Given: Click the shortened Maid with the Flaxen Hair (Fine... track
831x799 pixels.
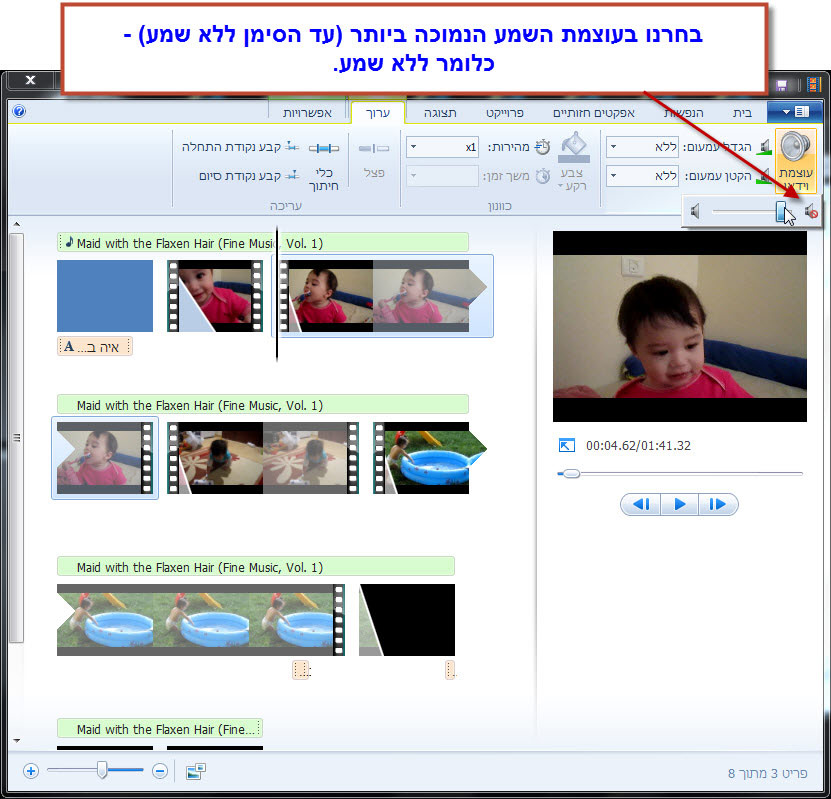Looking at the screenshot, I should tap(160, 729).
